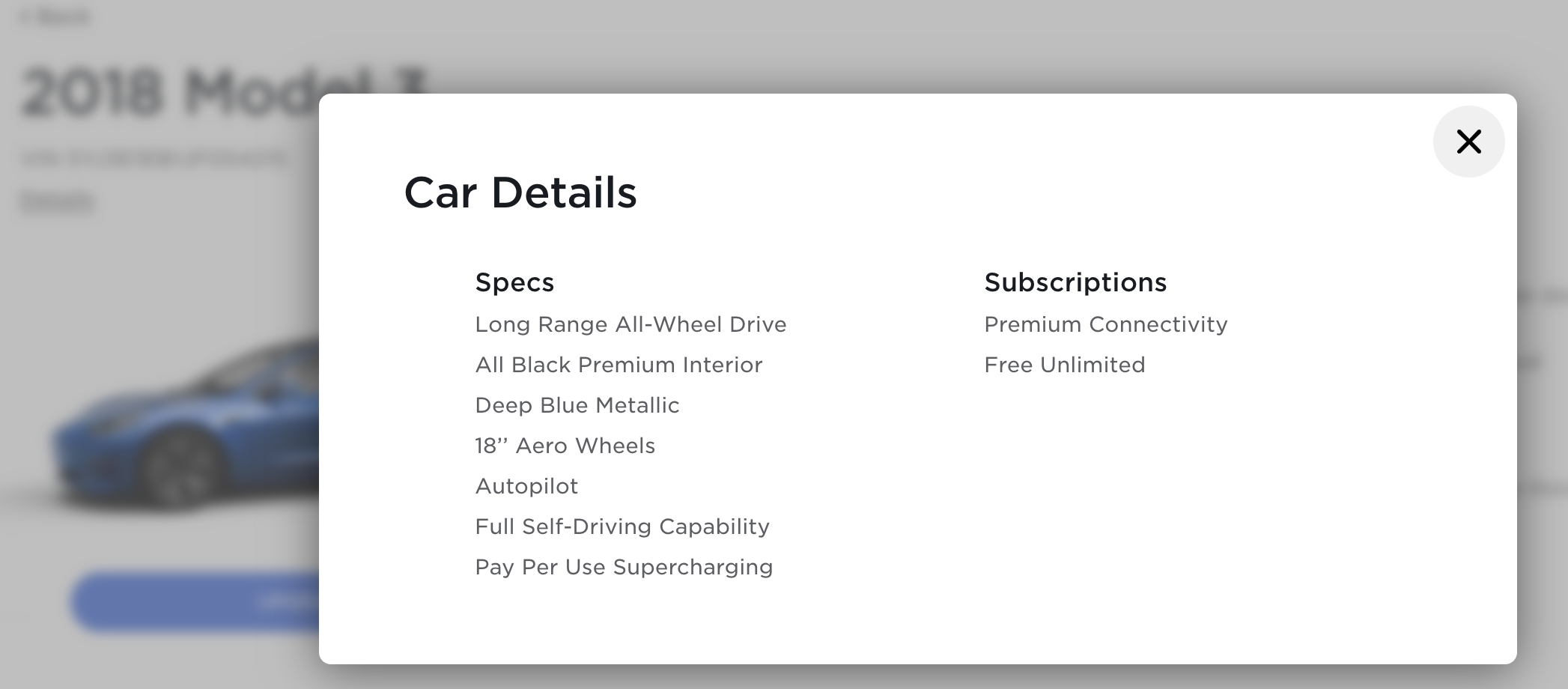1568x689 pixels.
Task: Click Full Self-Driving Capability entry
Action: [x=622, y=526]
